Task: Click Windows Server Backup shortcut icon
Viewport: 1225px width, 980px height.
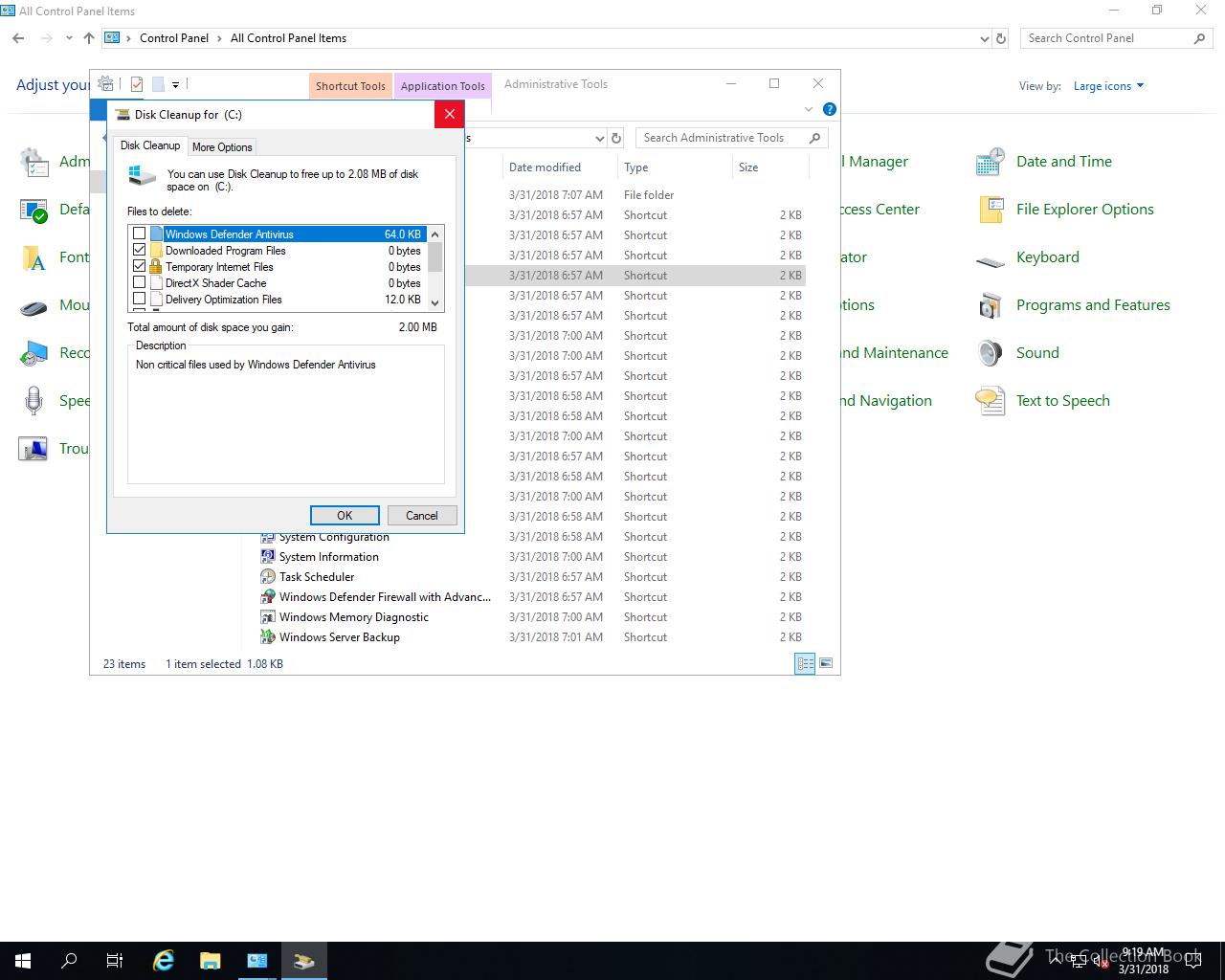Action: 268,637
